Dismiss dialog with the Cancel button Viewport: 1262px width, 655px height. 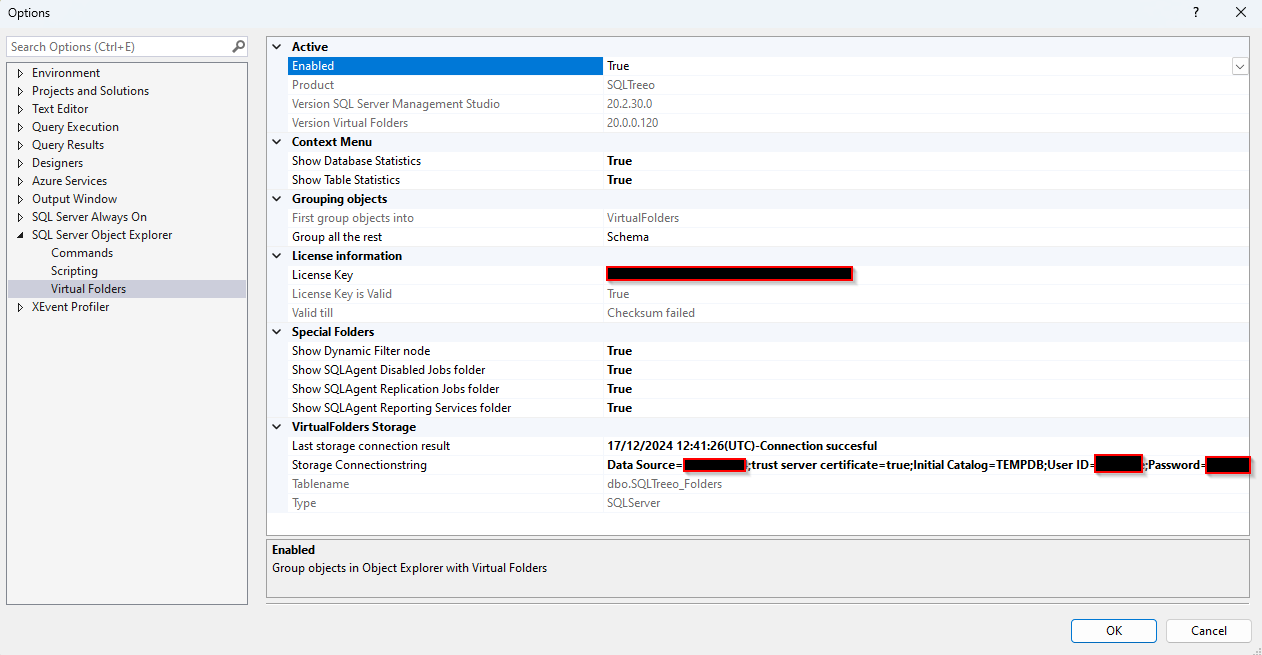coord(1209,631)
